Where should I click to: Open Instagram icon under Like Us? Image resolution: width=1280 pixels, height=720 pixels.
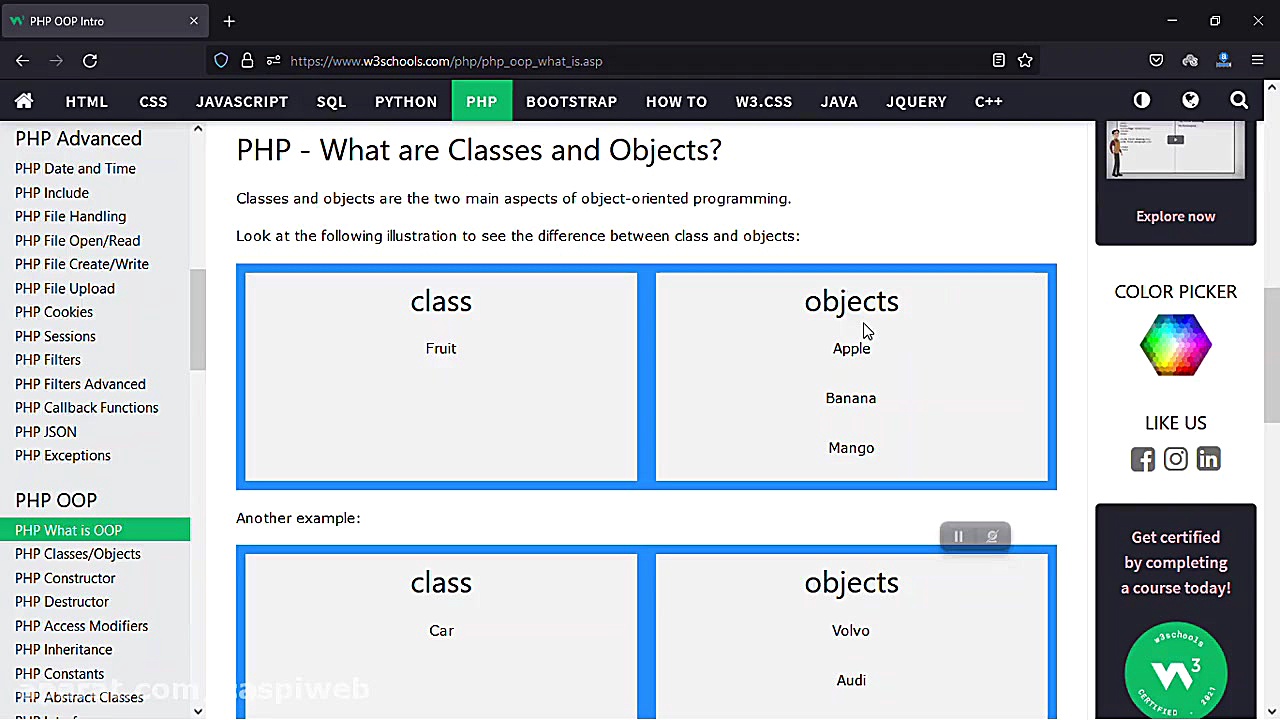pyautogui.click(x=1176, y=459)
